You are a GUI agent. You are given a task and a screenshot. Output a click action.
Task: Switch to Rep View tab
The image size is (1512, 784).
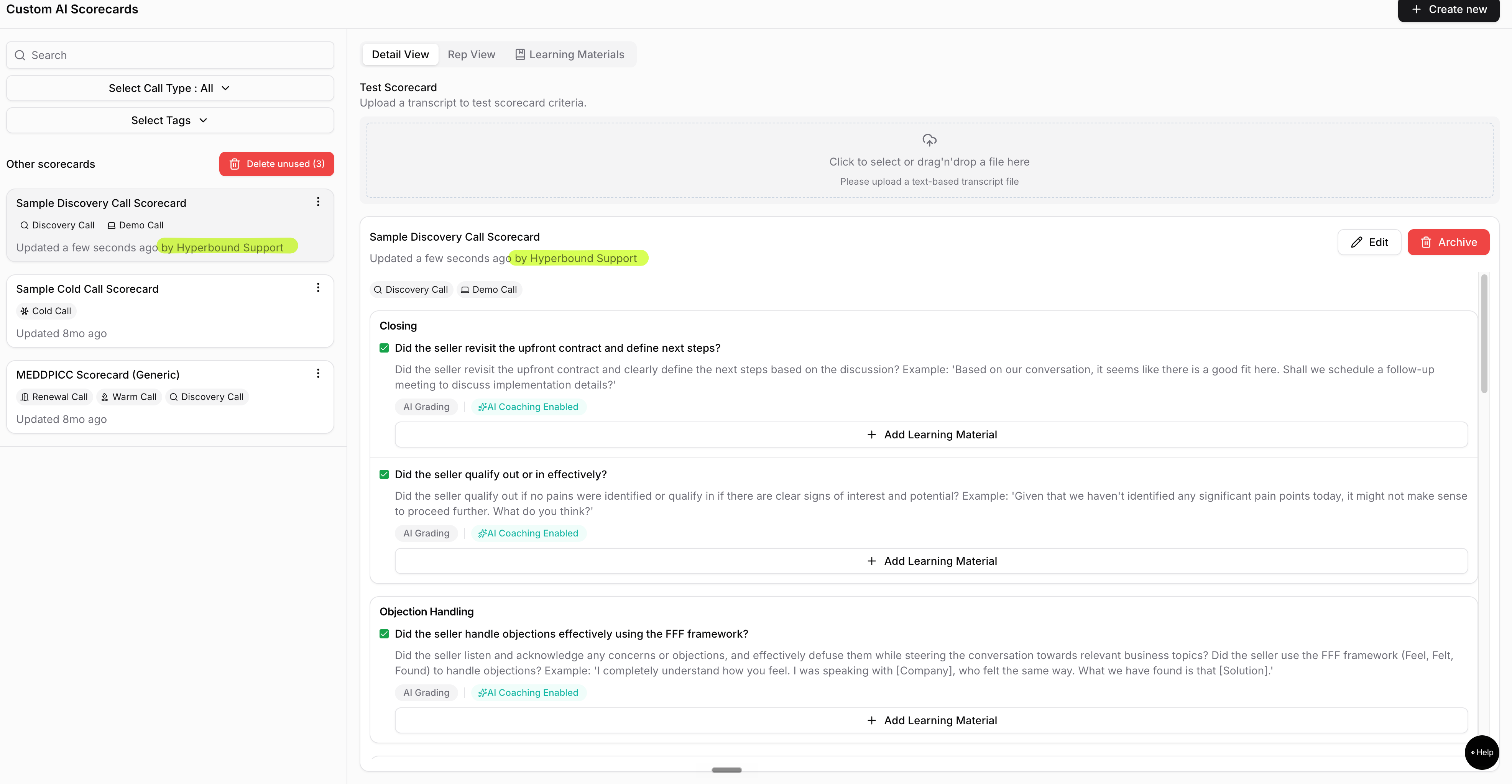click(x=471, y=54)
